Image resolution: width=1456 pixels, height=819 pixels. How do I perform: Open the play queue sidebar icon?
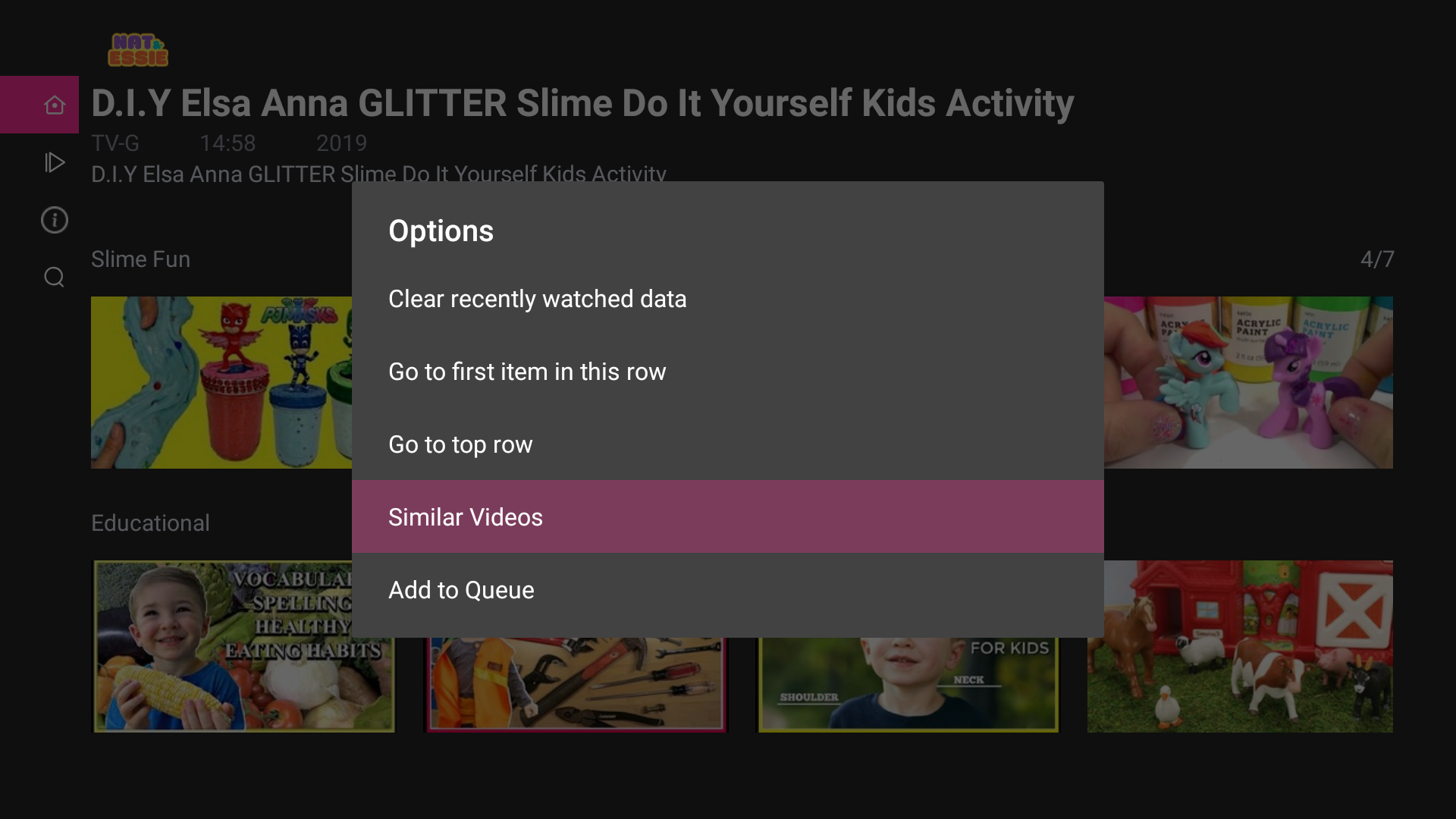point(54,162)
